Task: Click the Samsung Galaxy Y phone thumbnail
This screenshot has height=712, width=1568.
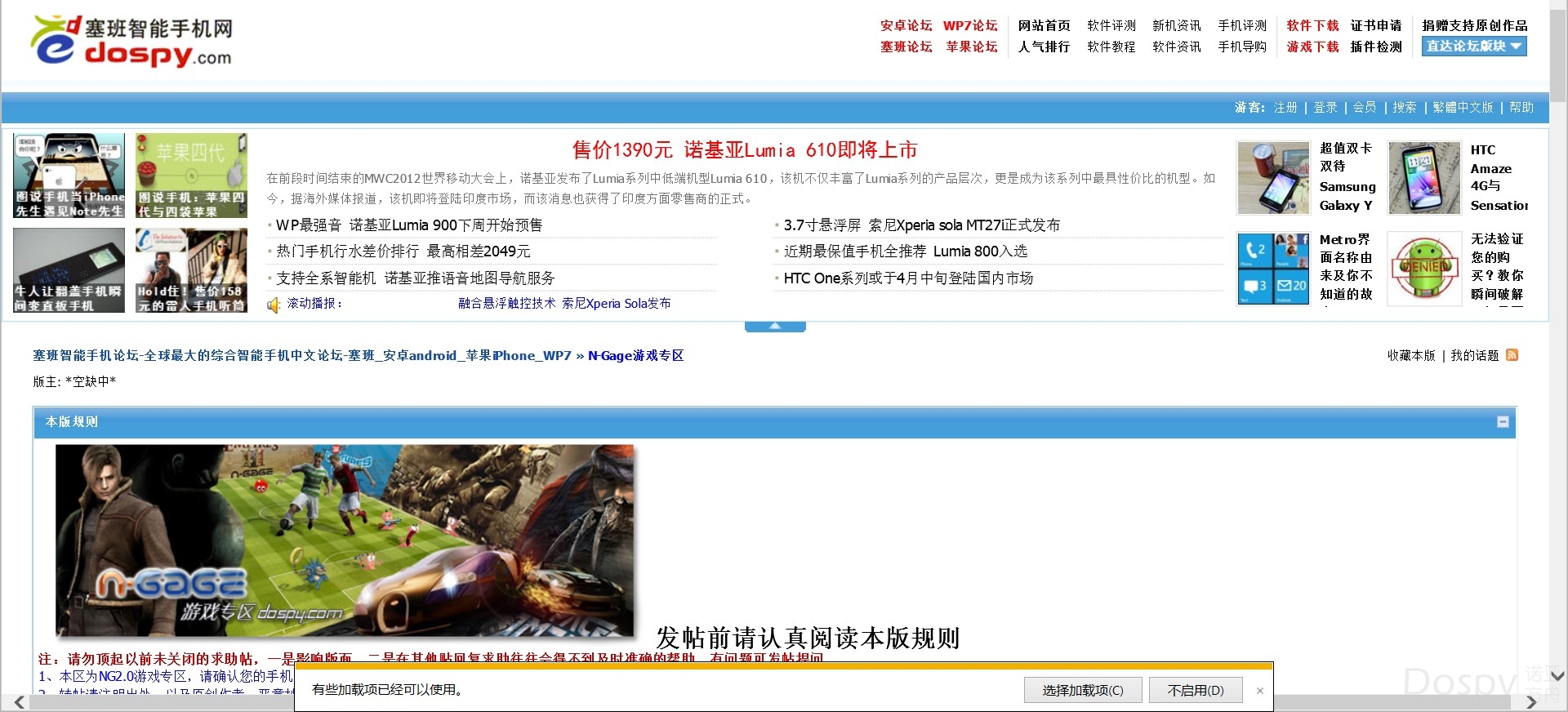Action: click(x=1273, y=178)
